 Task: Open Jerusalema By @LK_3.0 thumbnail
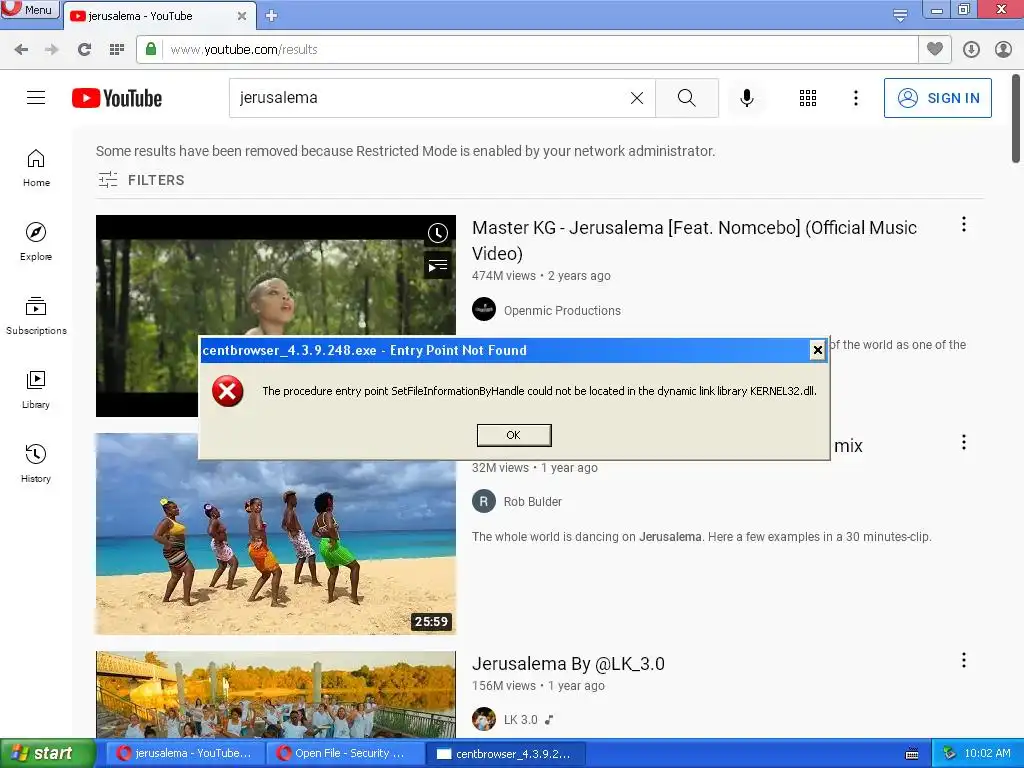click(x=276, y=694)
